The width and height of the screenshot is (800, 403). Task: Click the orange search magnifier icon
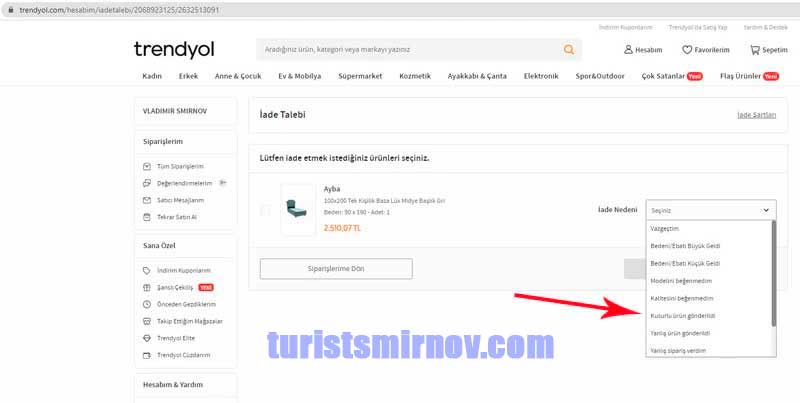click(x=569, y=49)
